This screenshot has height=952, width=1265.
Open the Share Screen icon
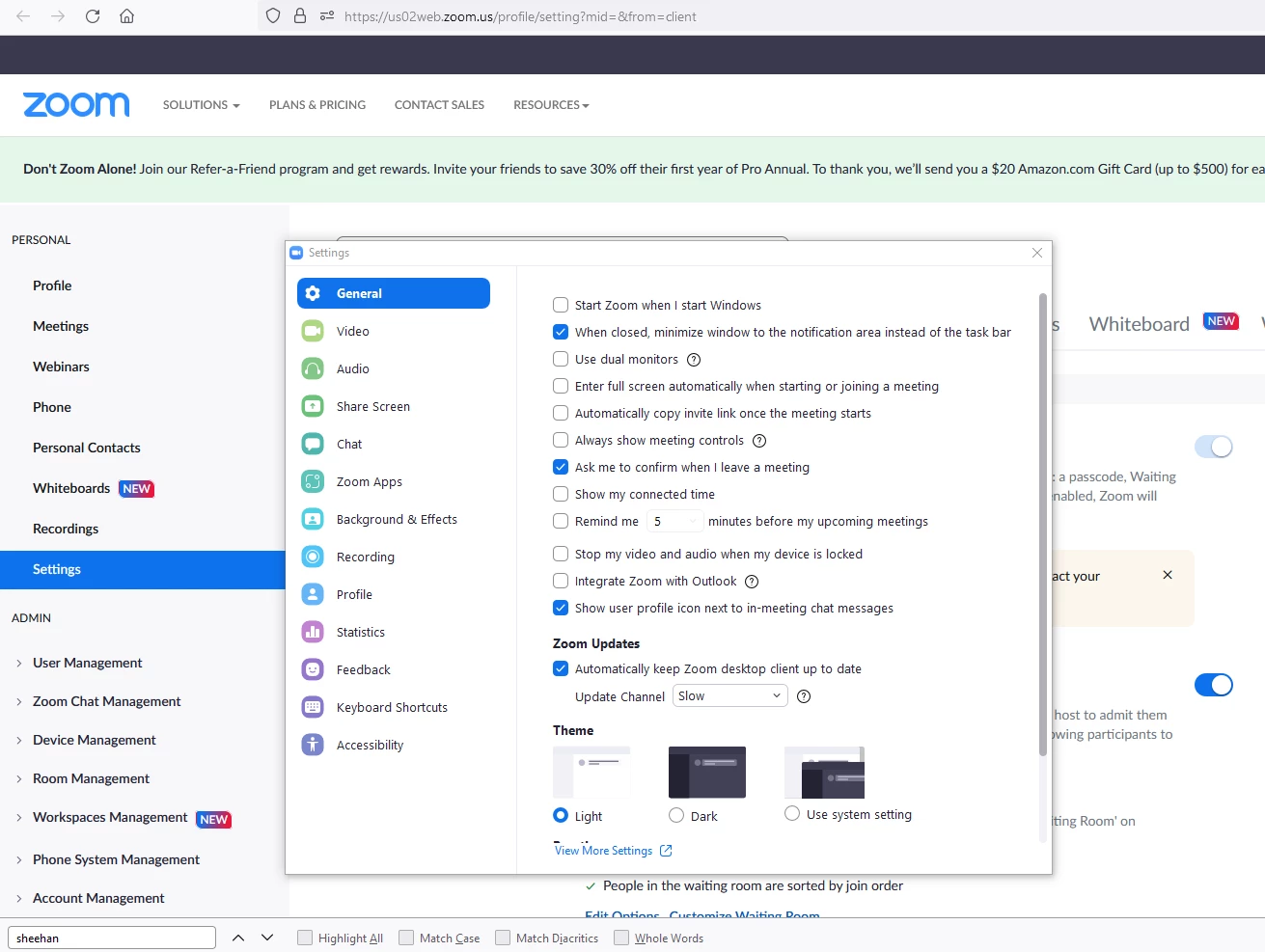(313, 406)
